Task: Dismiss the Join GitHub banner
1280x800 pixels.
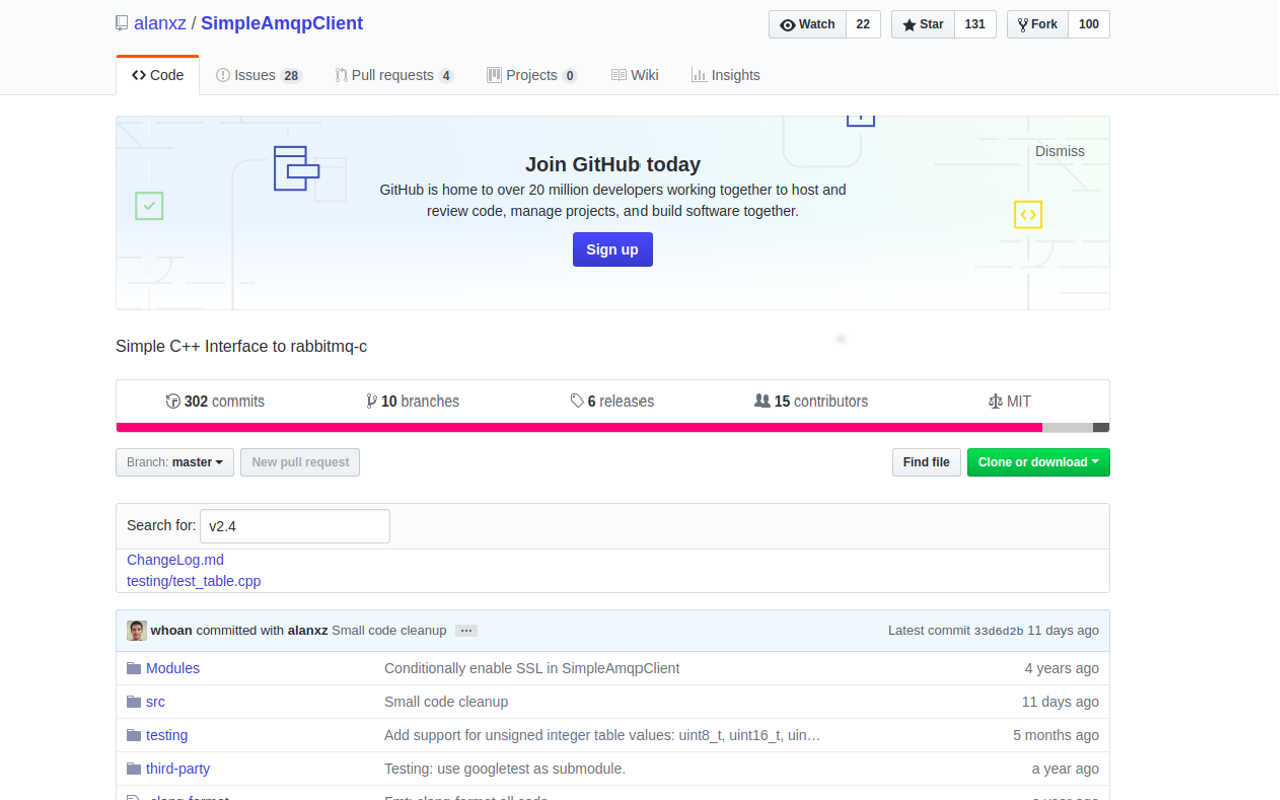Action: pyautogui.click(x=1060, y=151)
